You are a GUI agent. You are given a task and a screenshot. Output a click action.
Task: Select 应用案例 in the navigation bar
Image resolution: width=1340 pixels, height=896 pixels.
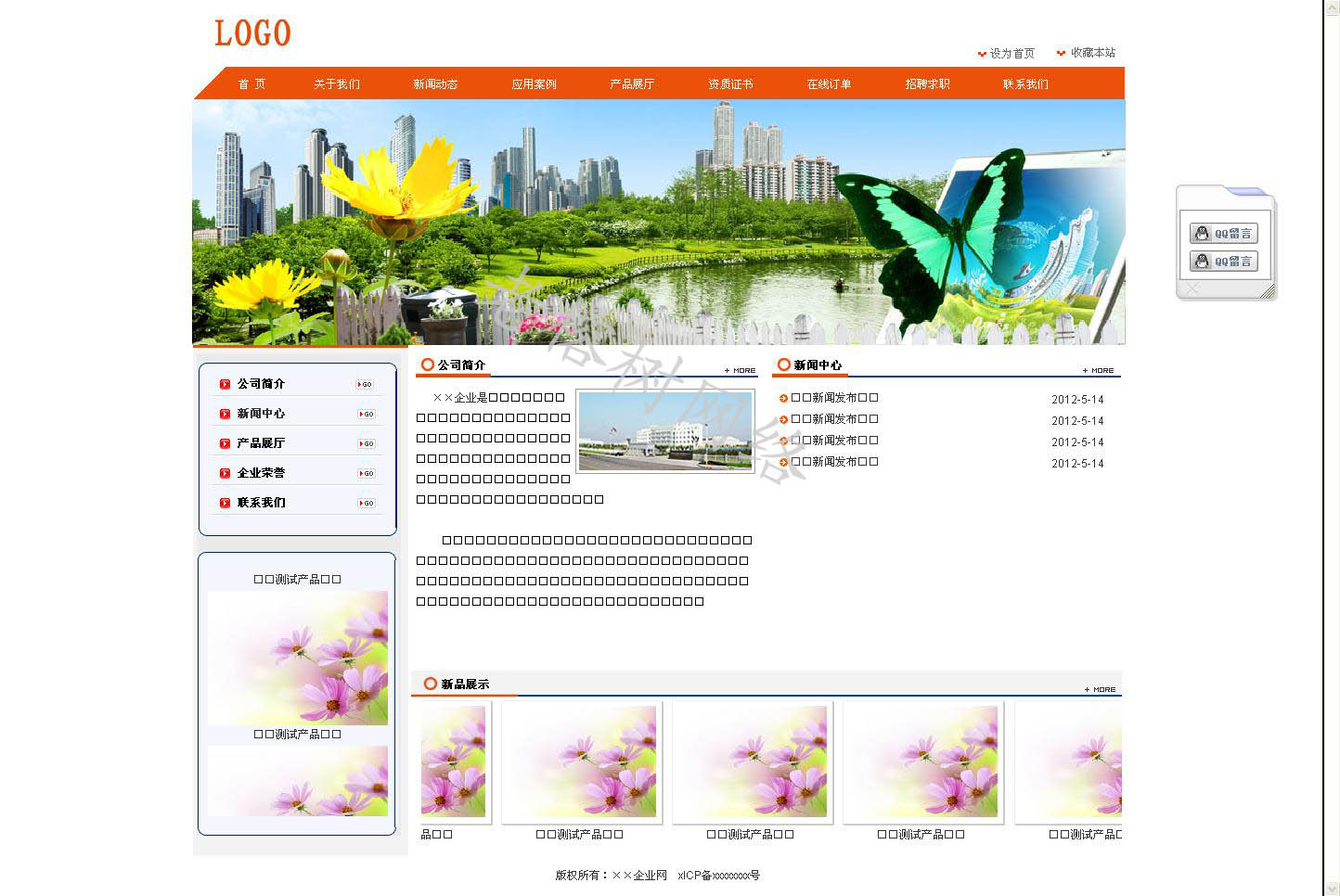point(534,83)
